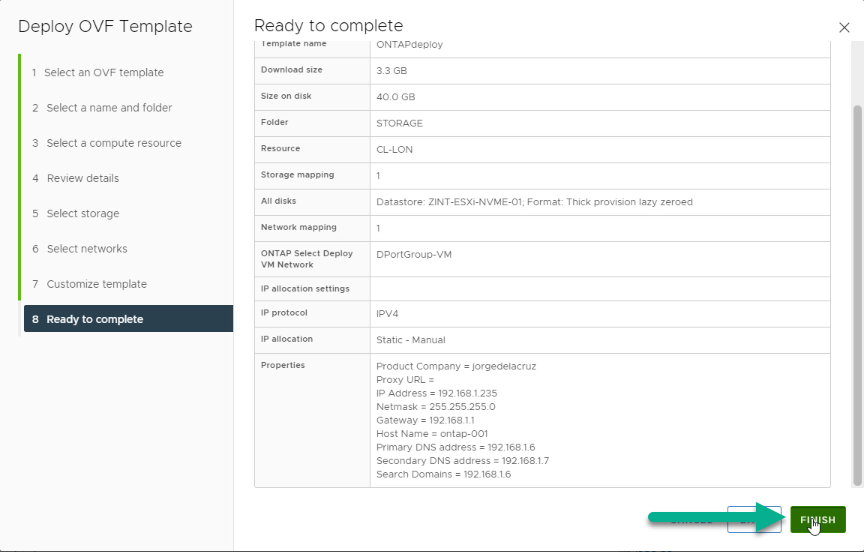Click the Netmask = 255.255.255.0 line

pos(435,407)
